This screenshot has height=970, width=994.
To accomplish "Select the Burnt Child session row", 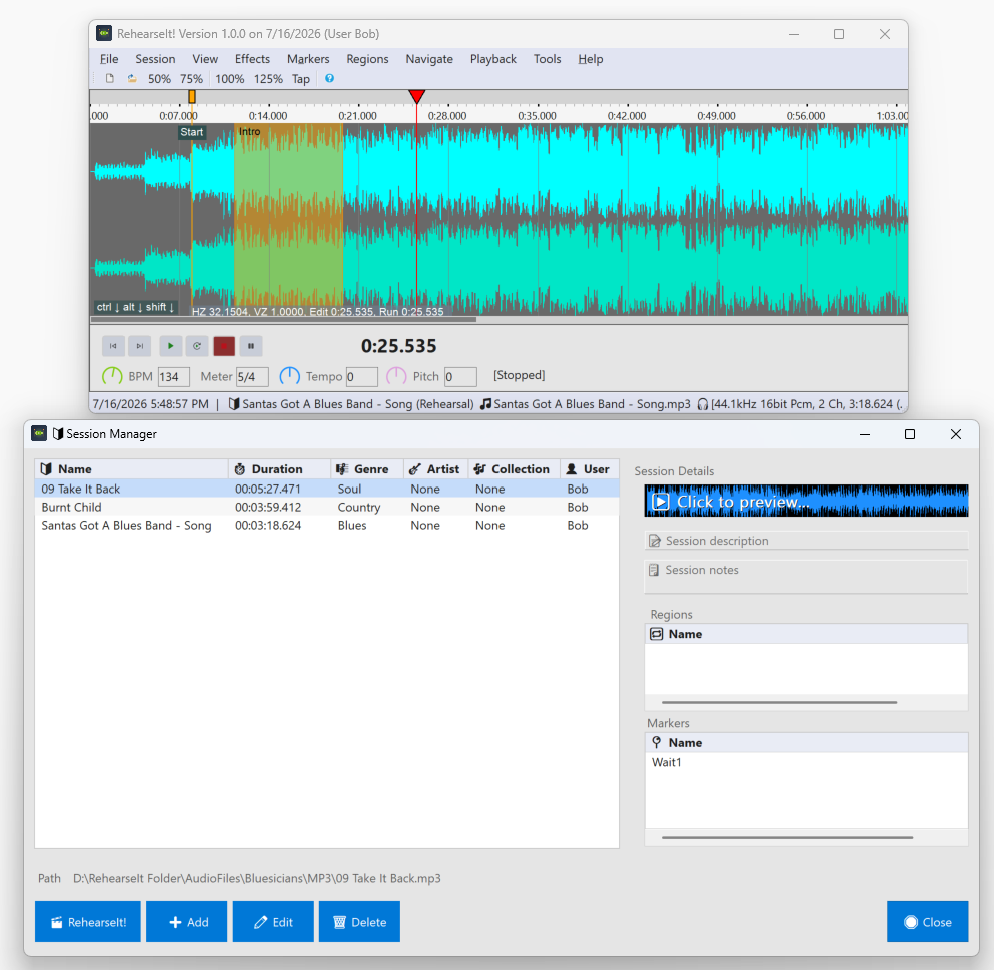I will (326, 507).
